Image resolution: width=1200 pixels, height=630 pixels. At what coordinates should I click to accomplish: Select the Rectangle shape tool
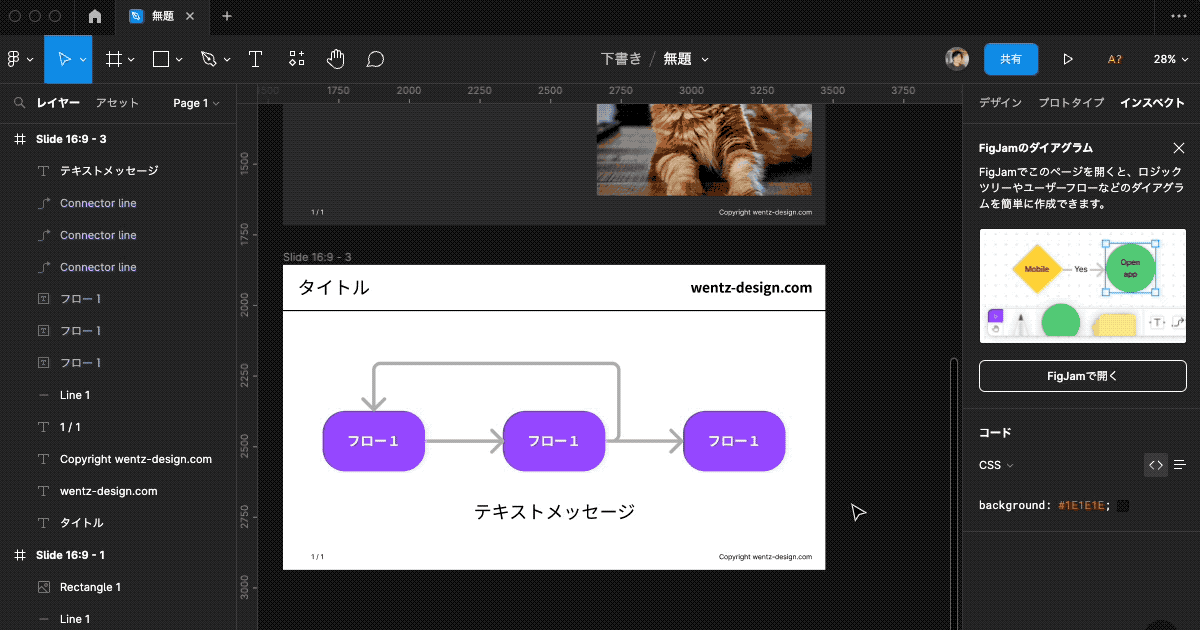[x=160, y=59]
